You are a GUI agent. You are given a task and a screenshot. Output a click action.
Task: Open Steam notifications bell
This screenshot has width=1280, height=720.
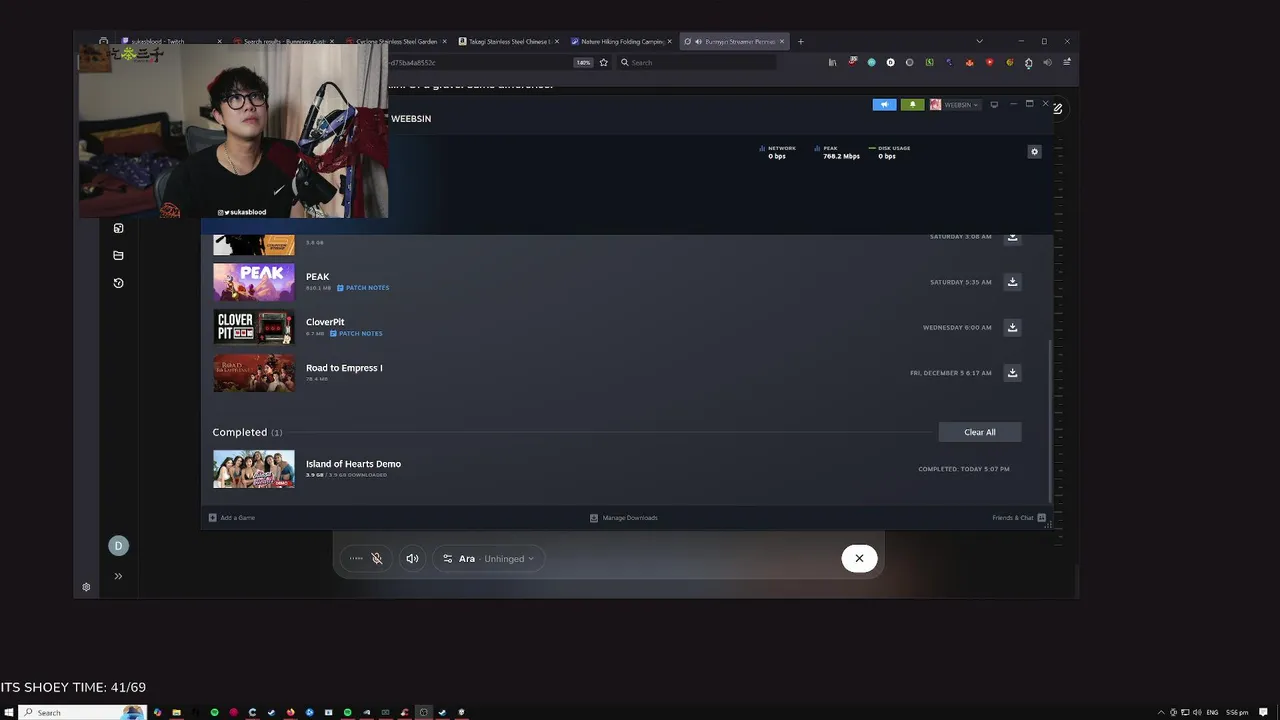[x=912, y=104]
